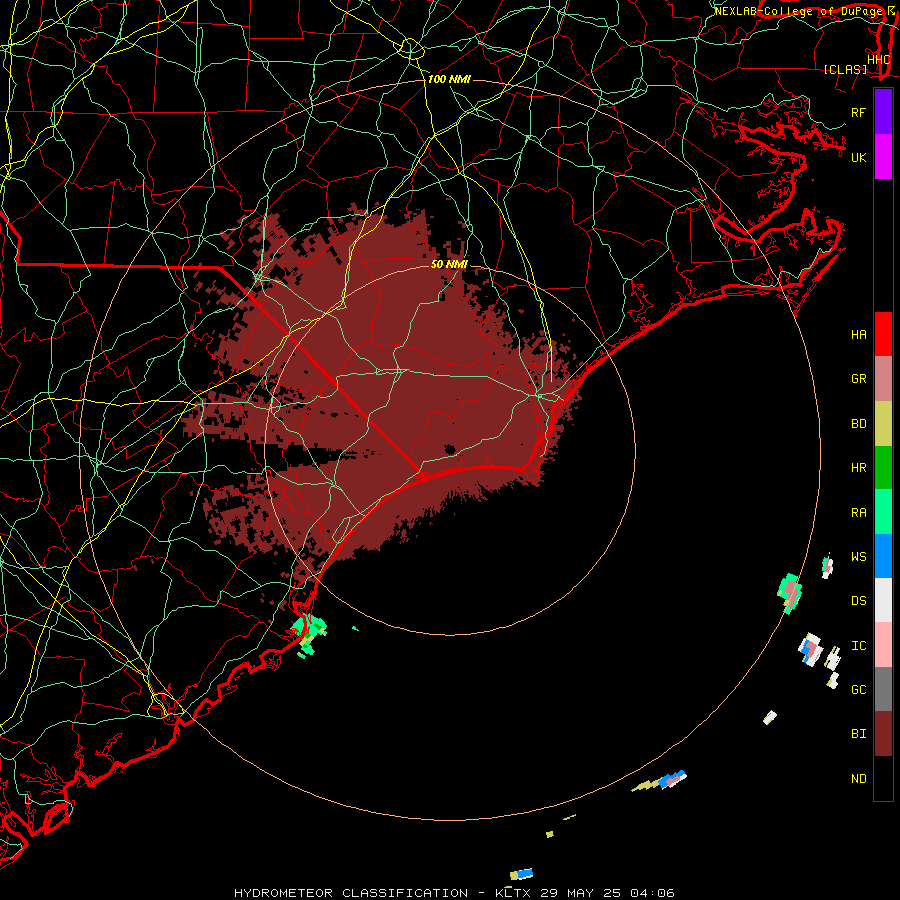900x900 pixels.
Task: Select the yellow BD legend swatch
Action: (x=883, y=423)
